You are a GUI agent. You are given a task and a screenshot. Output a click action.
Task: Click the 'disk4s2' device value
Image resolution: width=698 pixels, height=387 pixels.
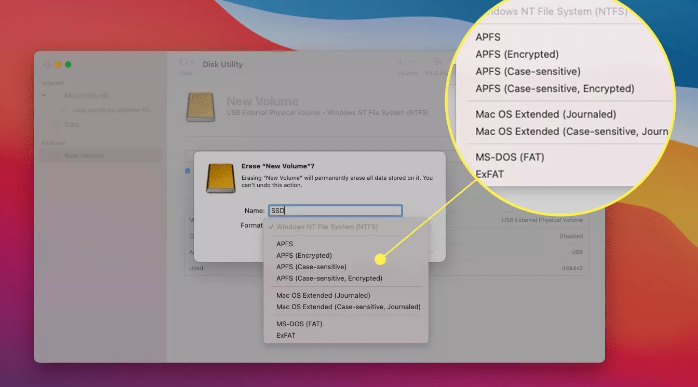572,268
